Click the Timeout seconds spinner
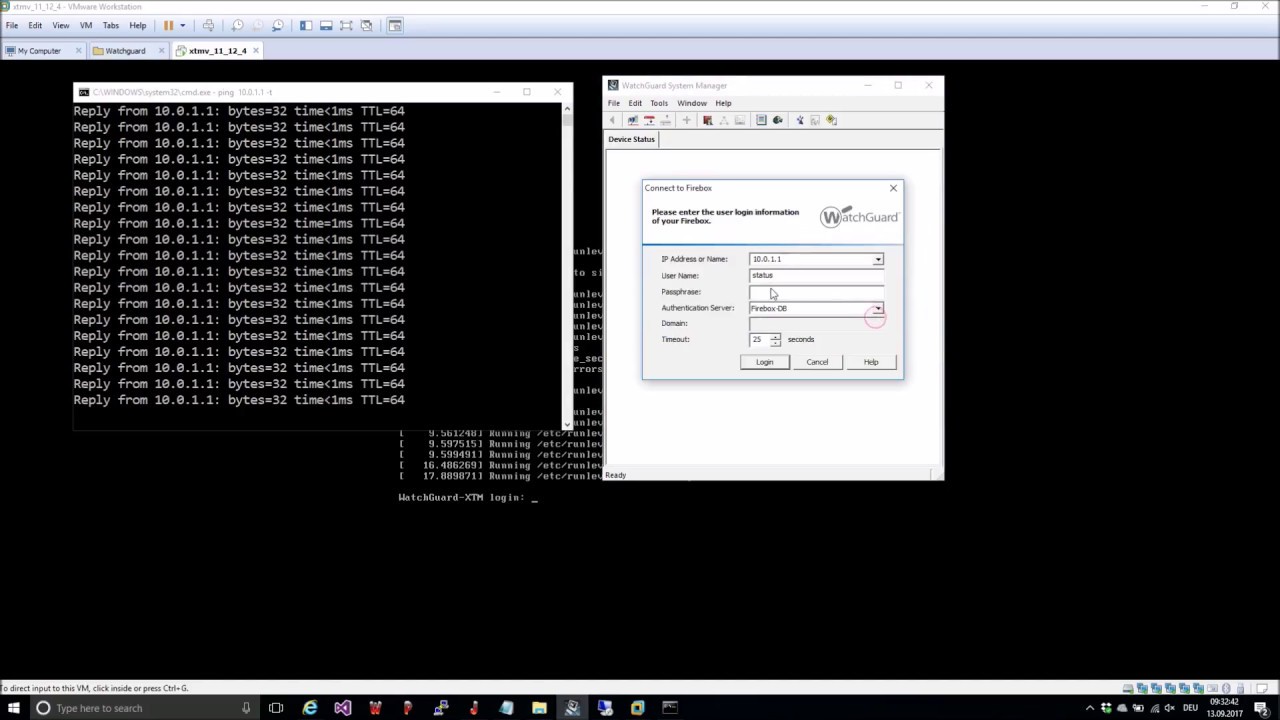Image resolution: width=1280 pixels, height=720 pixels. (x=775, y=339)
